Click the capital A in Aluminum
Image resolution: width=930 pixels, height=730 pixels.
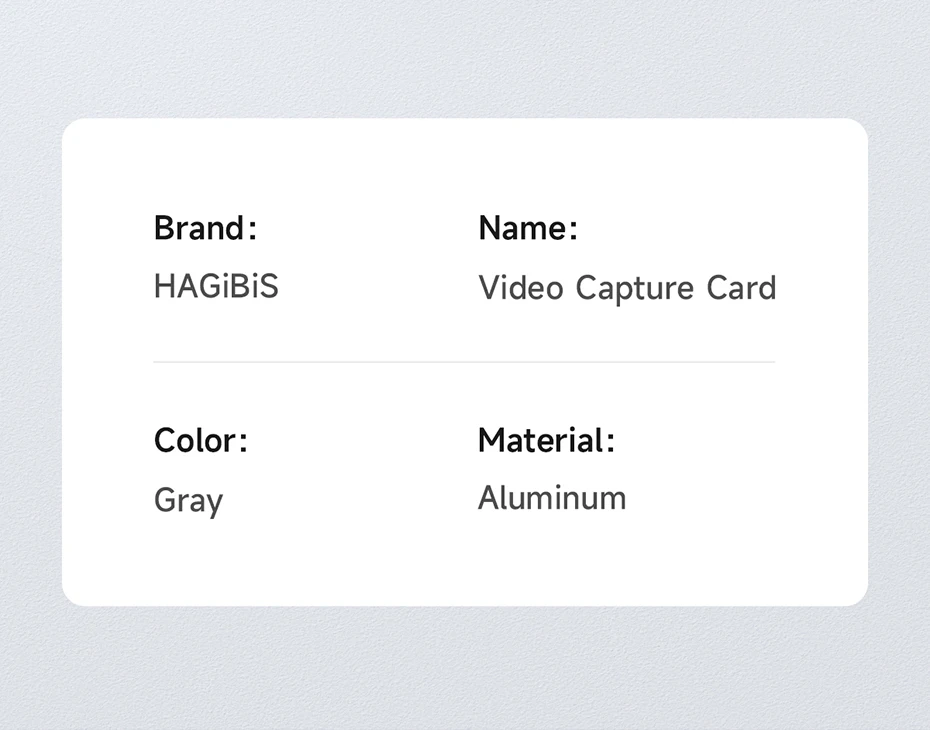488,498
